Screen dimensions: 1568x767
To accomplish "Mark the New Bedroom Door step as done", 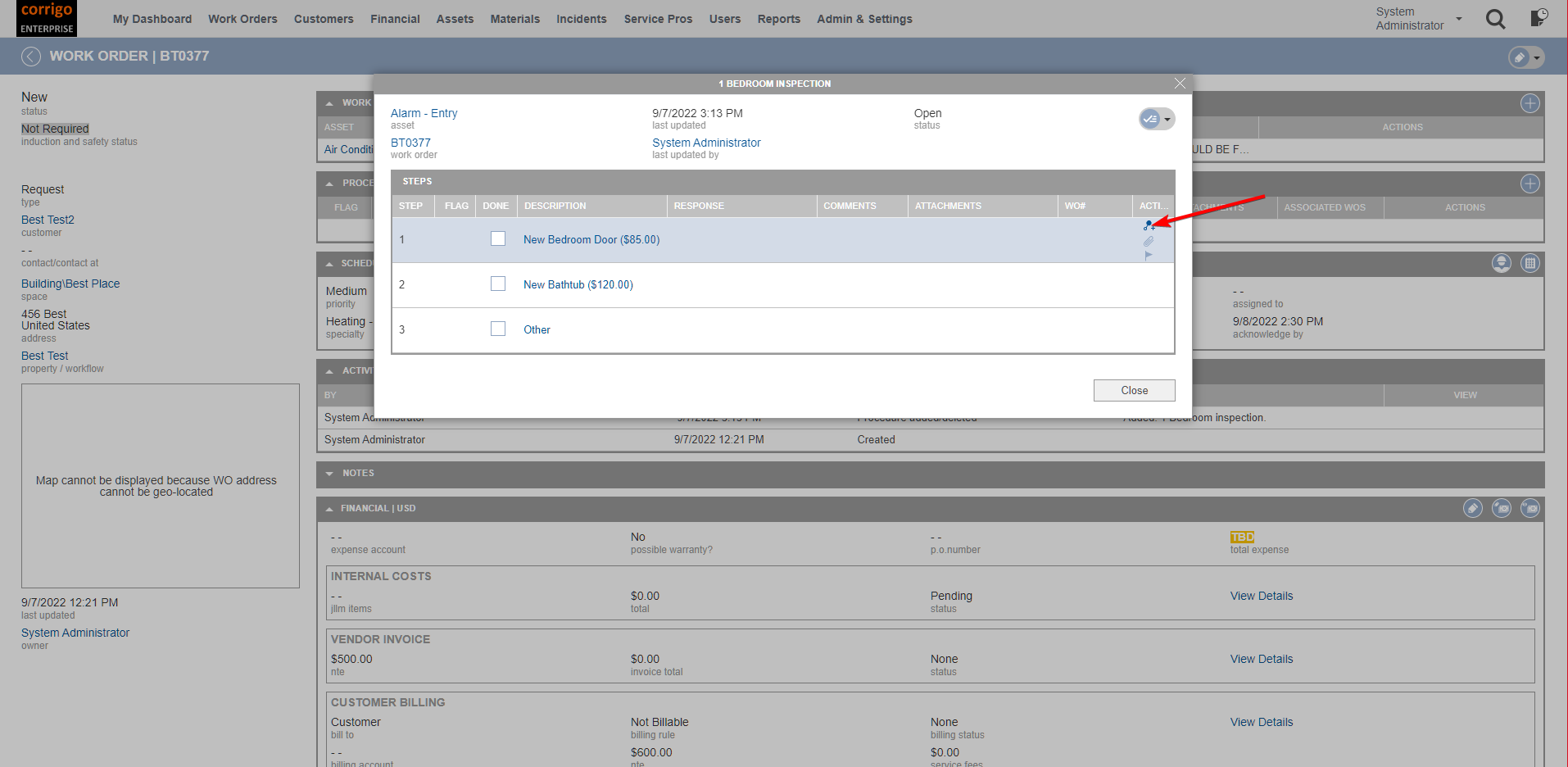I will [497, 238].
